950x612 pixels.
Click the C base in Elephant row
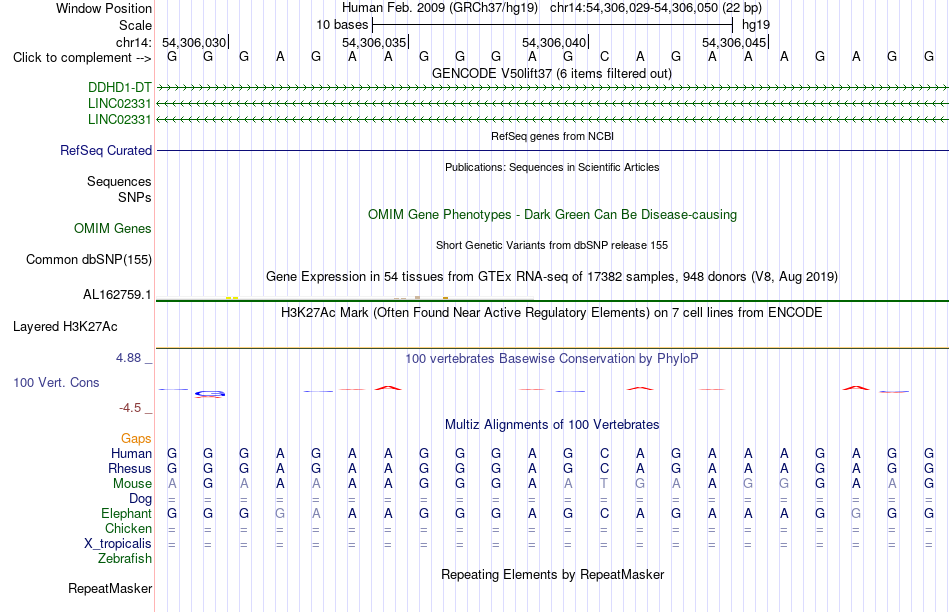(x=604, y=513)
